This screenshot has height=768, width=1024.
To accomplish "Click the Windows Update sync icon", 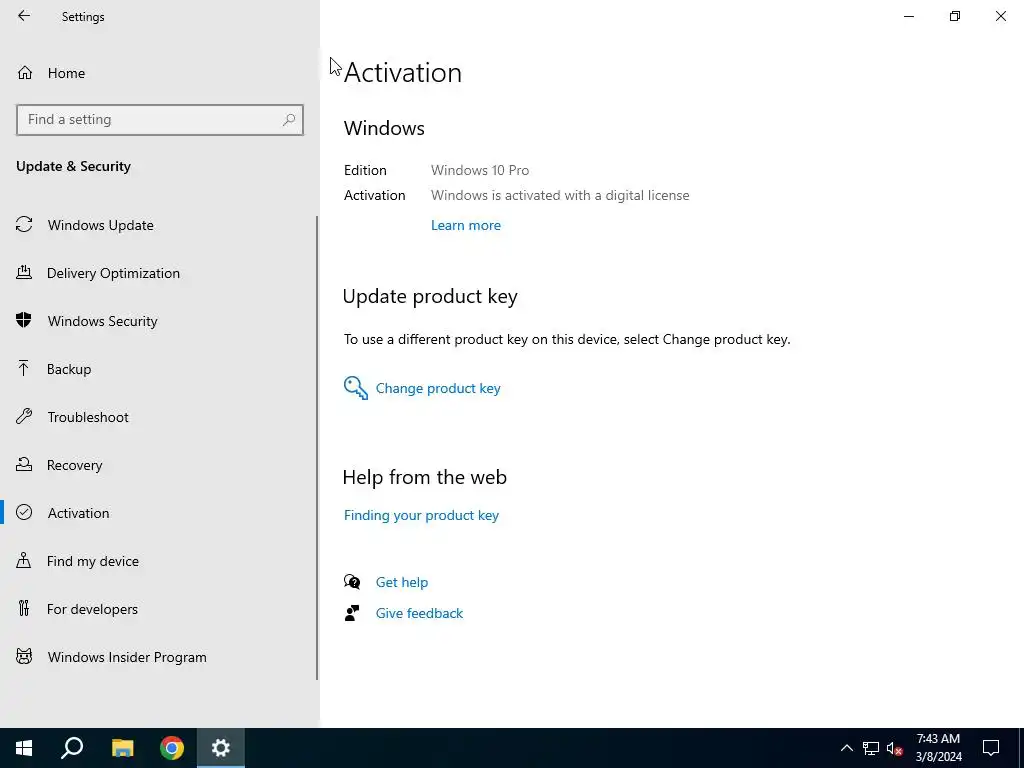I will pyautogui.click(x=24, y=225).
